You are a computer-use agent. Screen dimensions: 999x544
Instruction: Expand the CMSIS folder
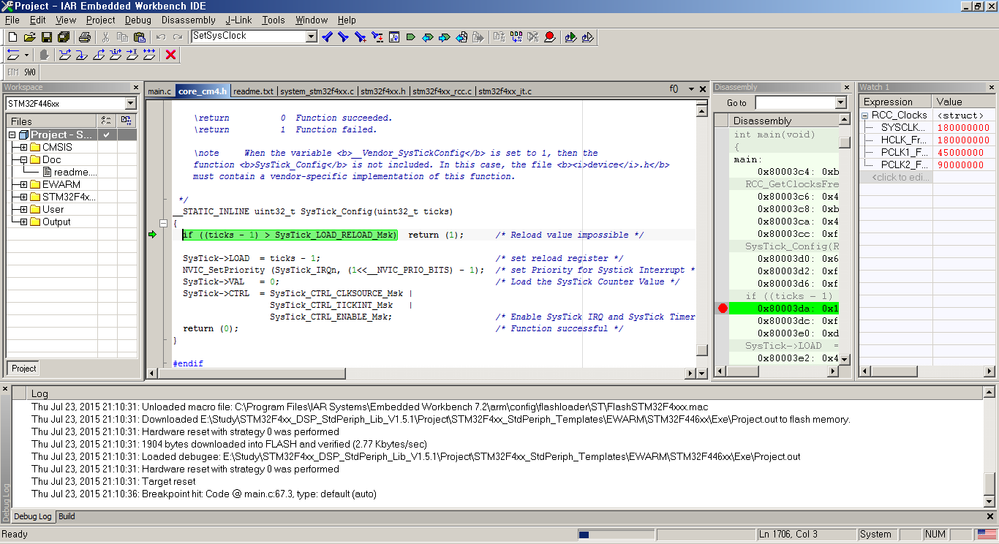(24, 147)
